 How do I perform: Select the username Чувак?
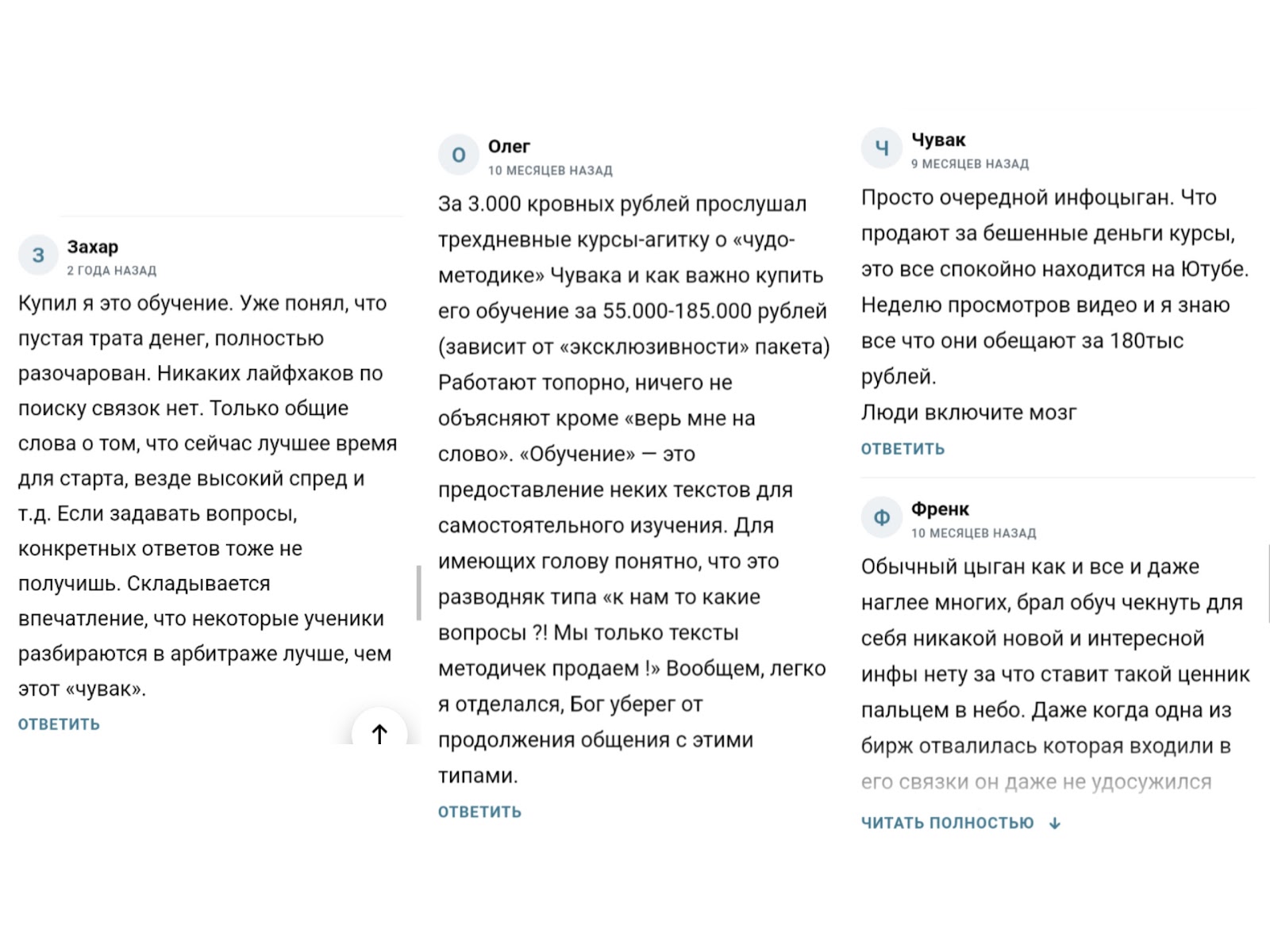point(938,140)
